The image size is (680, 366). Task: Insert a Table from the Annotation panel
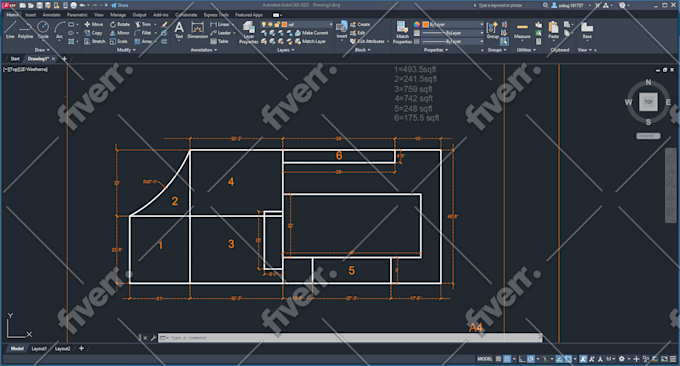point(219,42)
